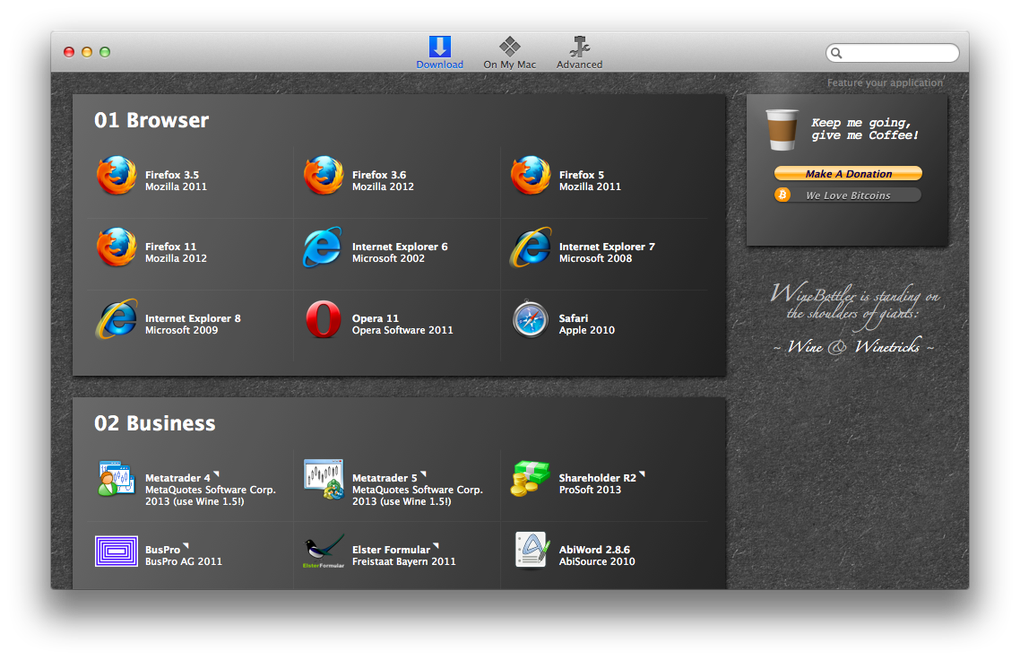Select the 'AbiWord 2.8.6' title text

pyautogui.click(x=594, y=549)
